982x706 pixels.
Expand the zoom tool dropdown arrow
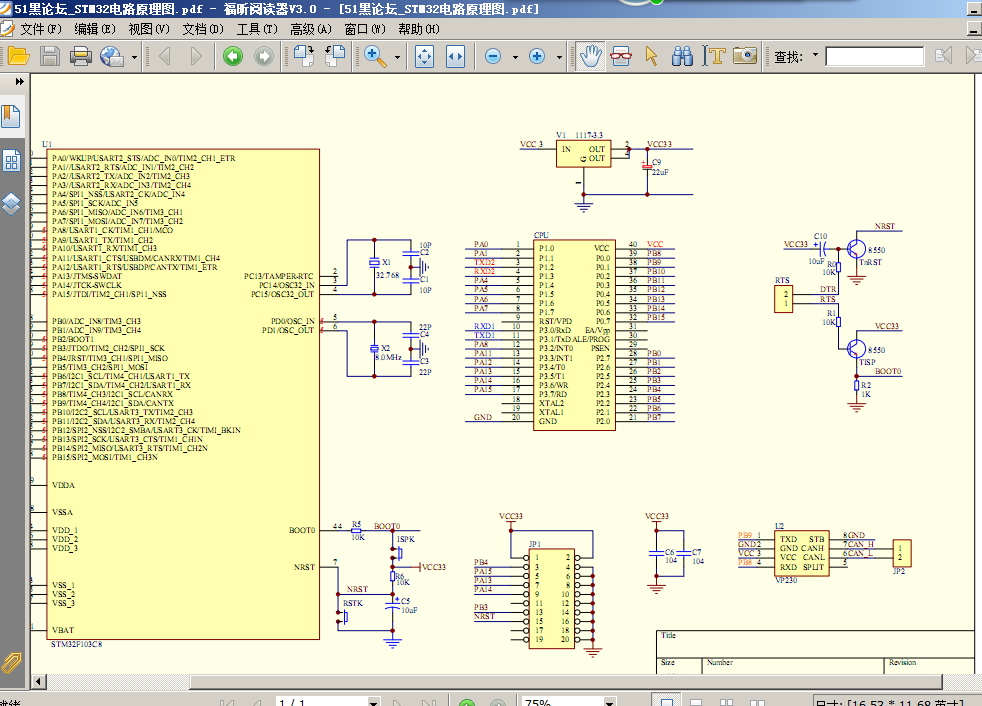click(397, 57)
